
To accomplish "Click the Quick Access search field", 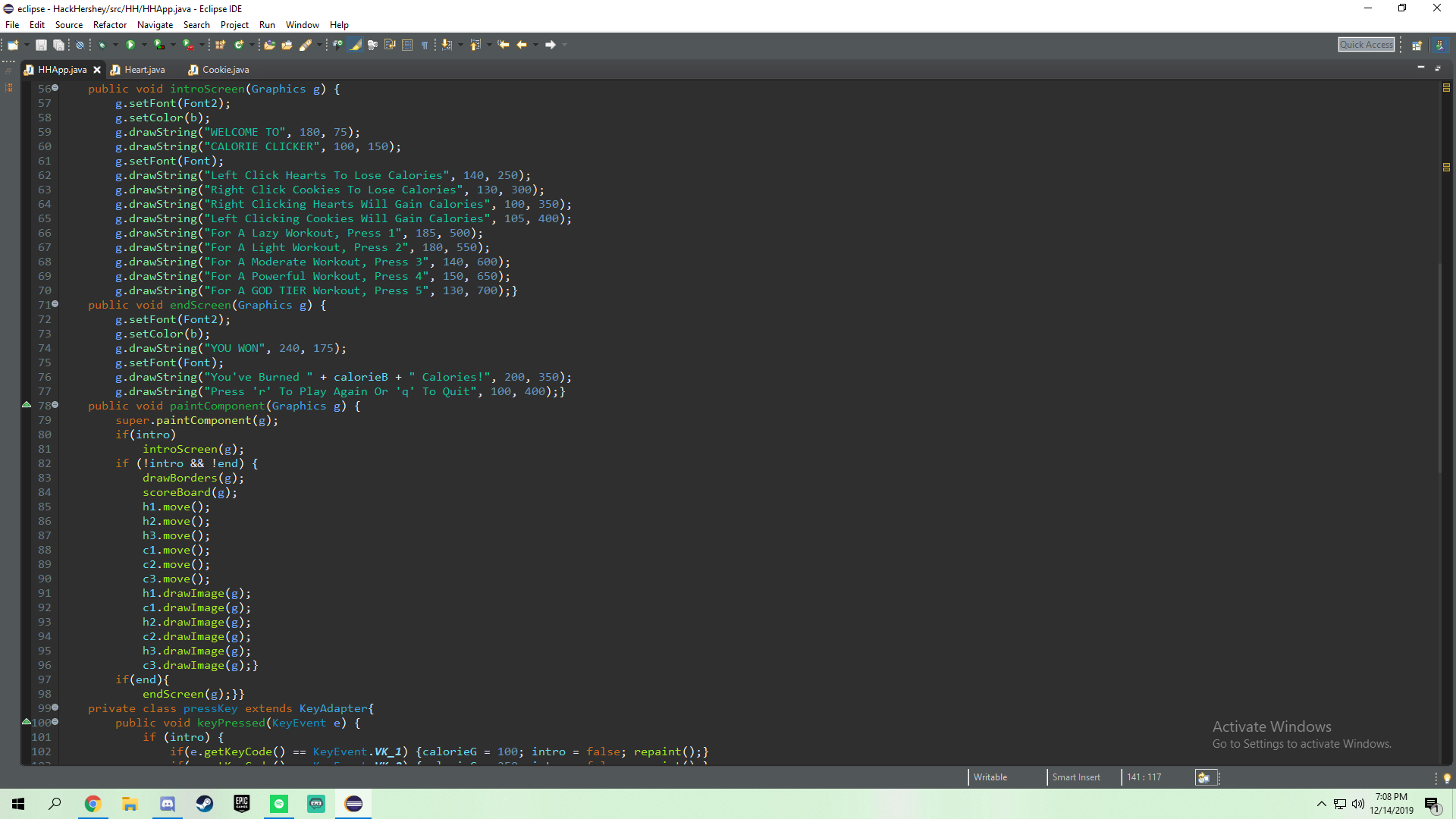I will coord(1366,45).
